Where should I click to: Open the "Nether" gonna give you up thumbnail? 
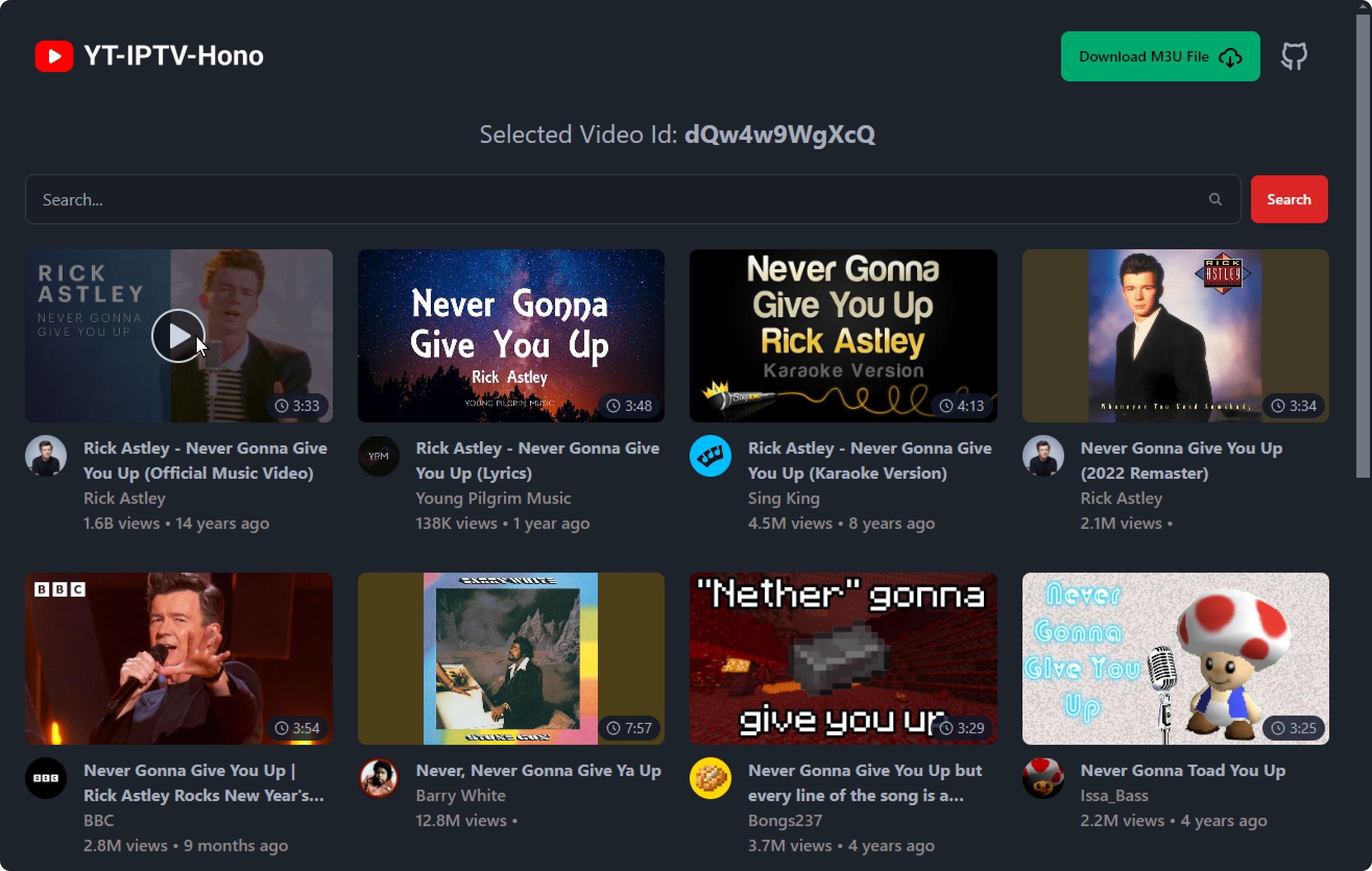point(843,658)
